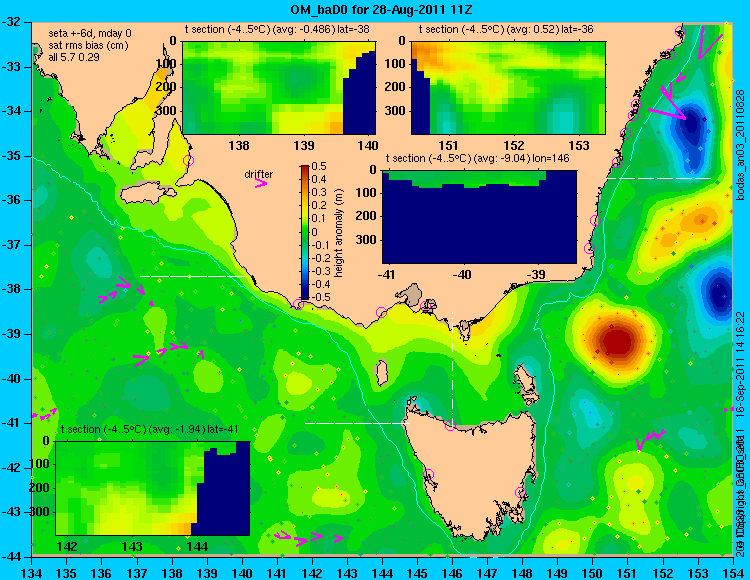Select the 'height anomaly (m)' colorbar label
750x580 pixels.
point(338,235)
